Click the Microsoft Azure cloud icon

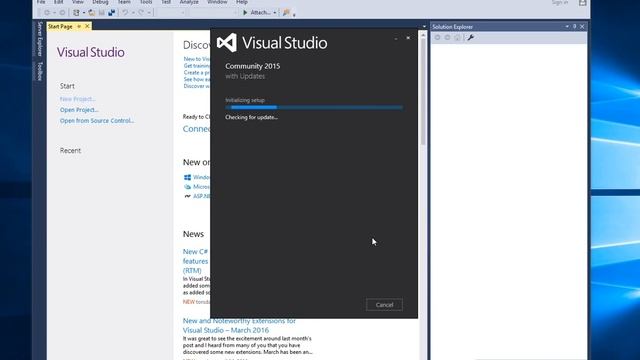pos(187,187)
